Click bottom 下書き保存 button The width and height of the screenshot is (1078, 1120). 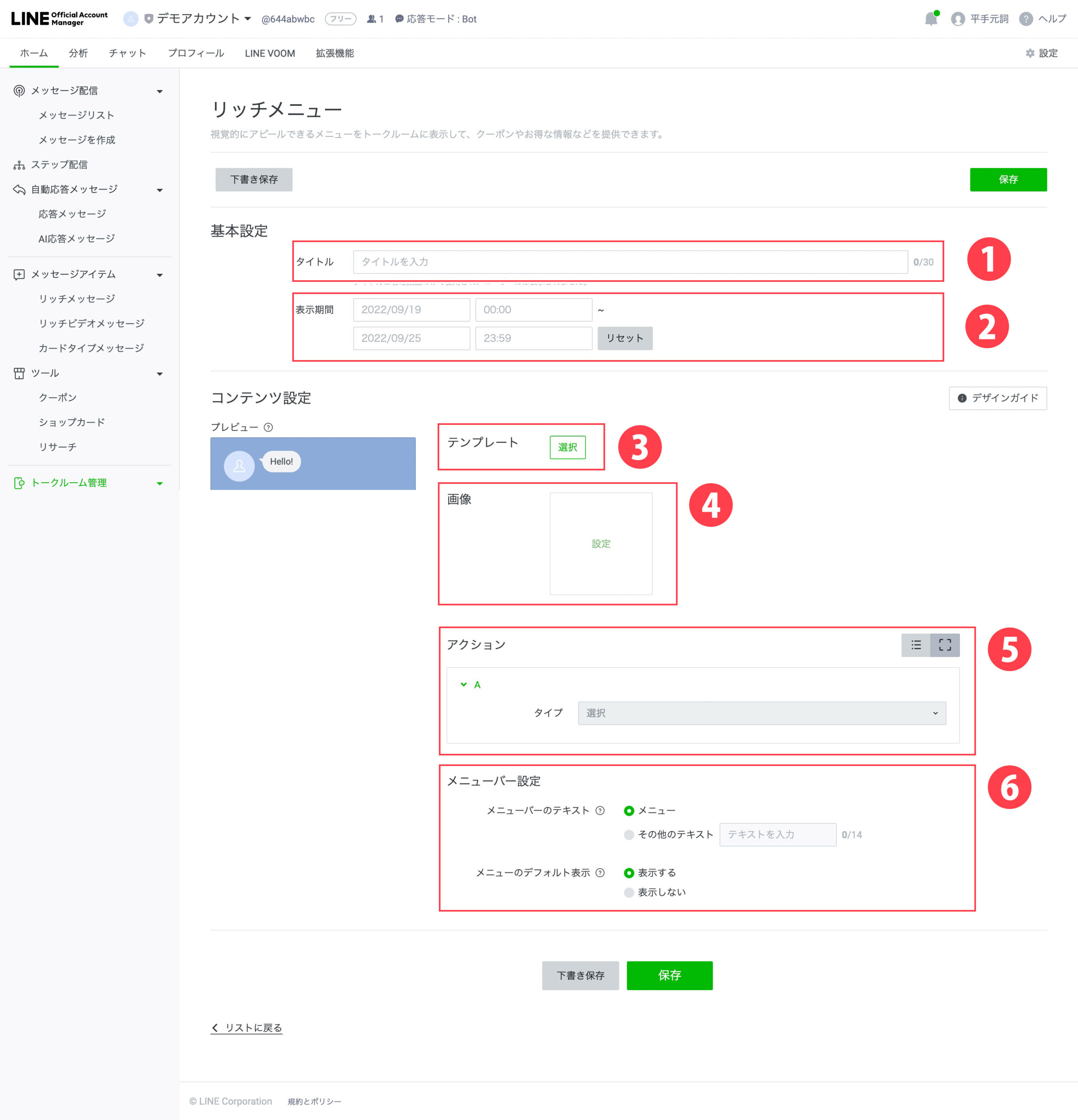[580, 976]
